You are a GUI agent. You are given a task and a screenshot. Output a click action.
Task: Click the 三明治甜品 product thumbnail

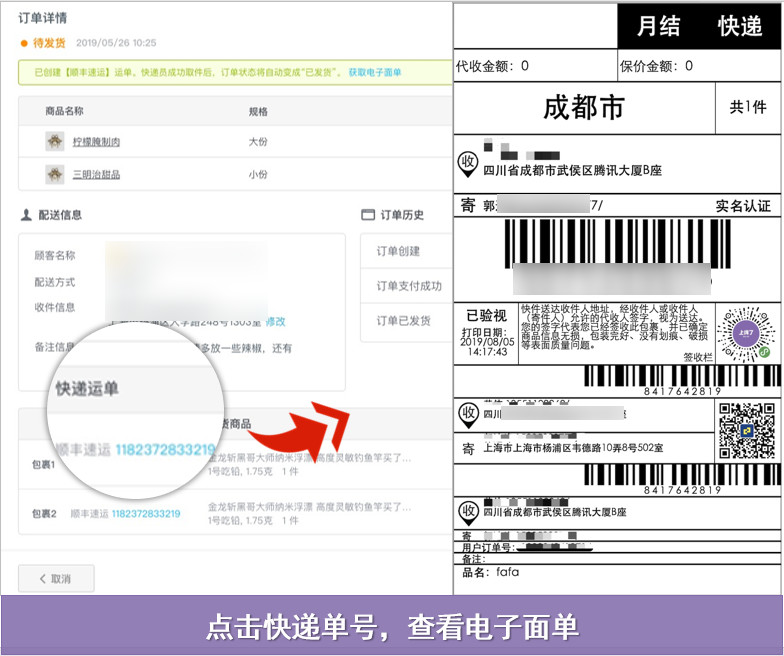pyautogui.click(x=55, y=175)
